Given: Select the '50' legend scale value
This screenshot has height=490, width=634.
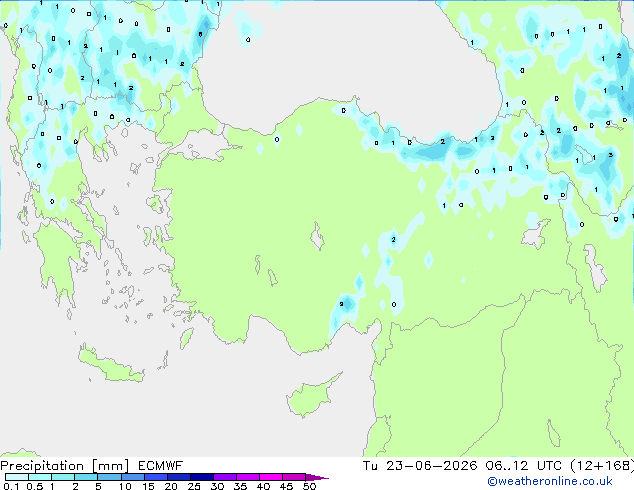Looking at the screenshot, I should pyautogui.click(x=309, y=486).
